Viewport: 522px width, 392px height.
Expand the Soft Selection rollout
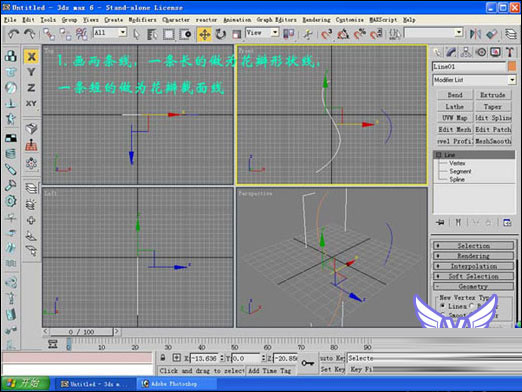point(473,276)
